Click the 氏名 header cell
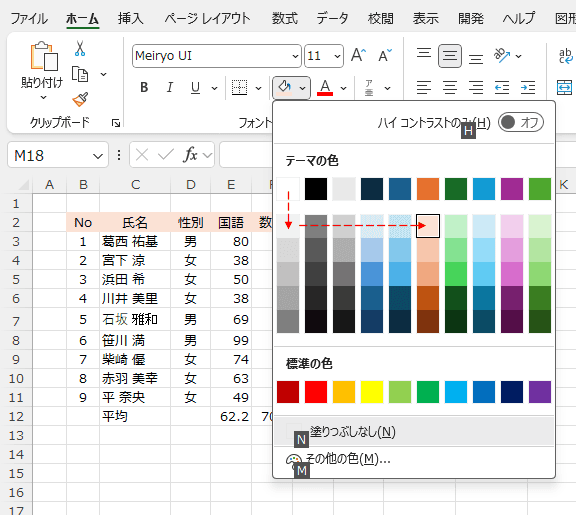 click(135, 223)
